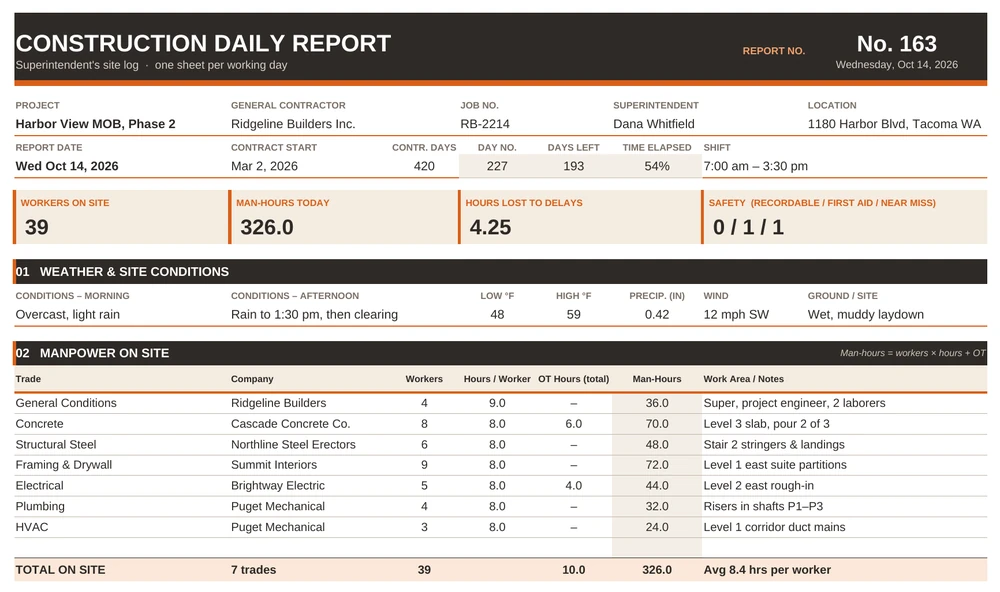The image size is (1000, 592).
Task: Select the TOTAL ON SITE label
Action: [x=60, y=570]
